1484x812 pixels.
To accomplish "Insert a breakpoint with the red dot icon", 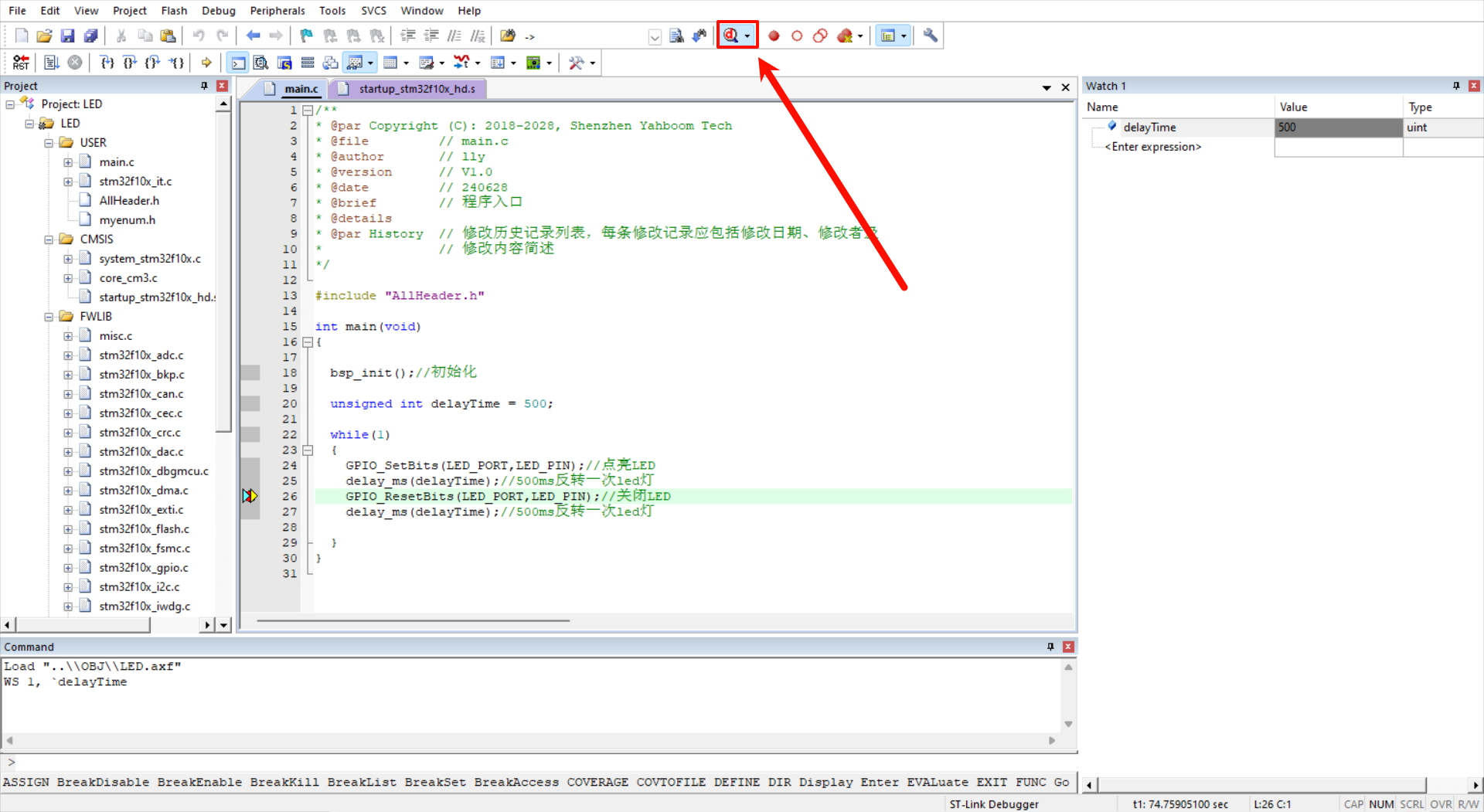I will coord(774,36).
